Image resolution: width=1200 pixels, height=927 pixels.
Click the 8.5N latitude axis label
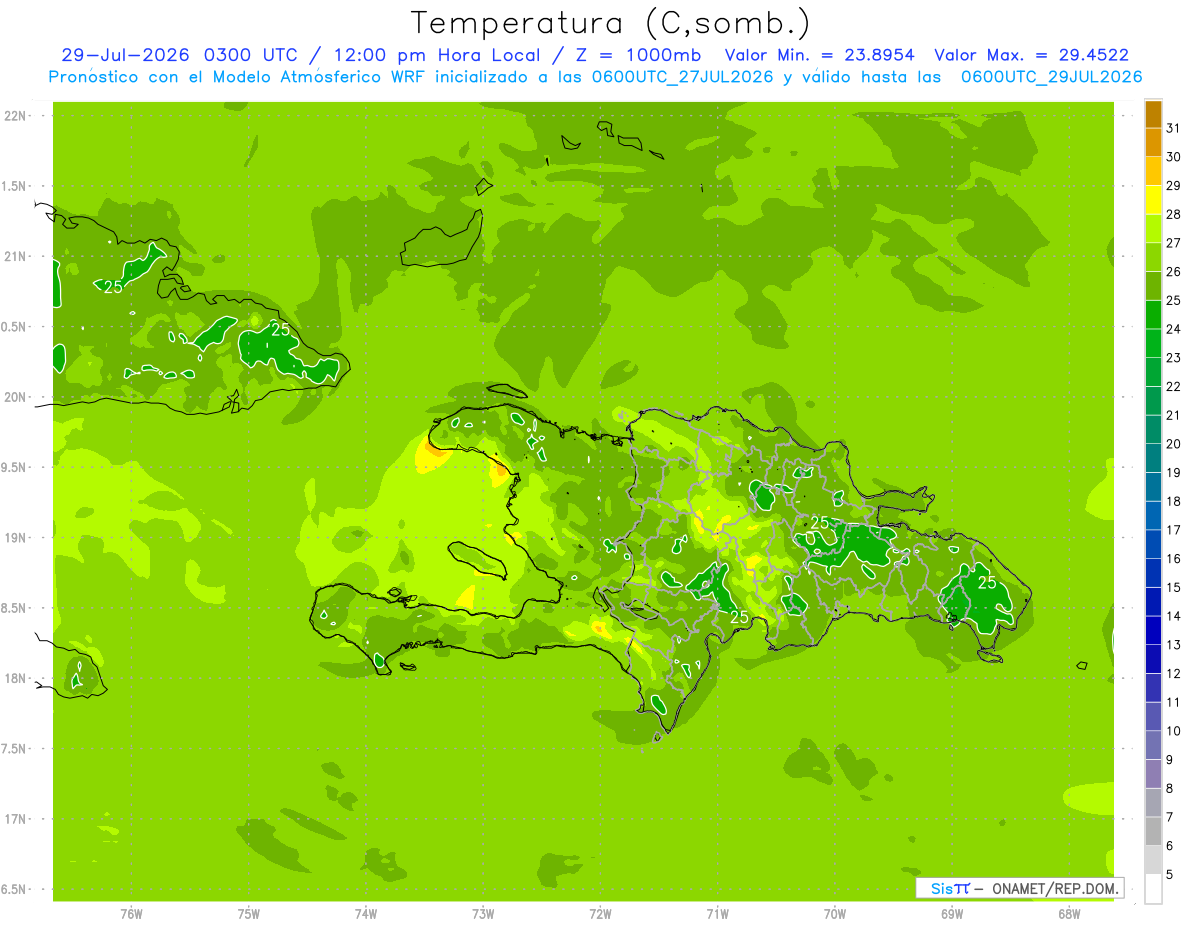(15, 608)
